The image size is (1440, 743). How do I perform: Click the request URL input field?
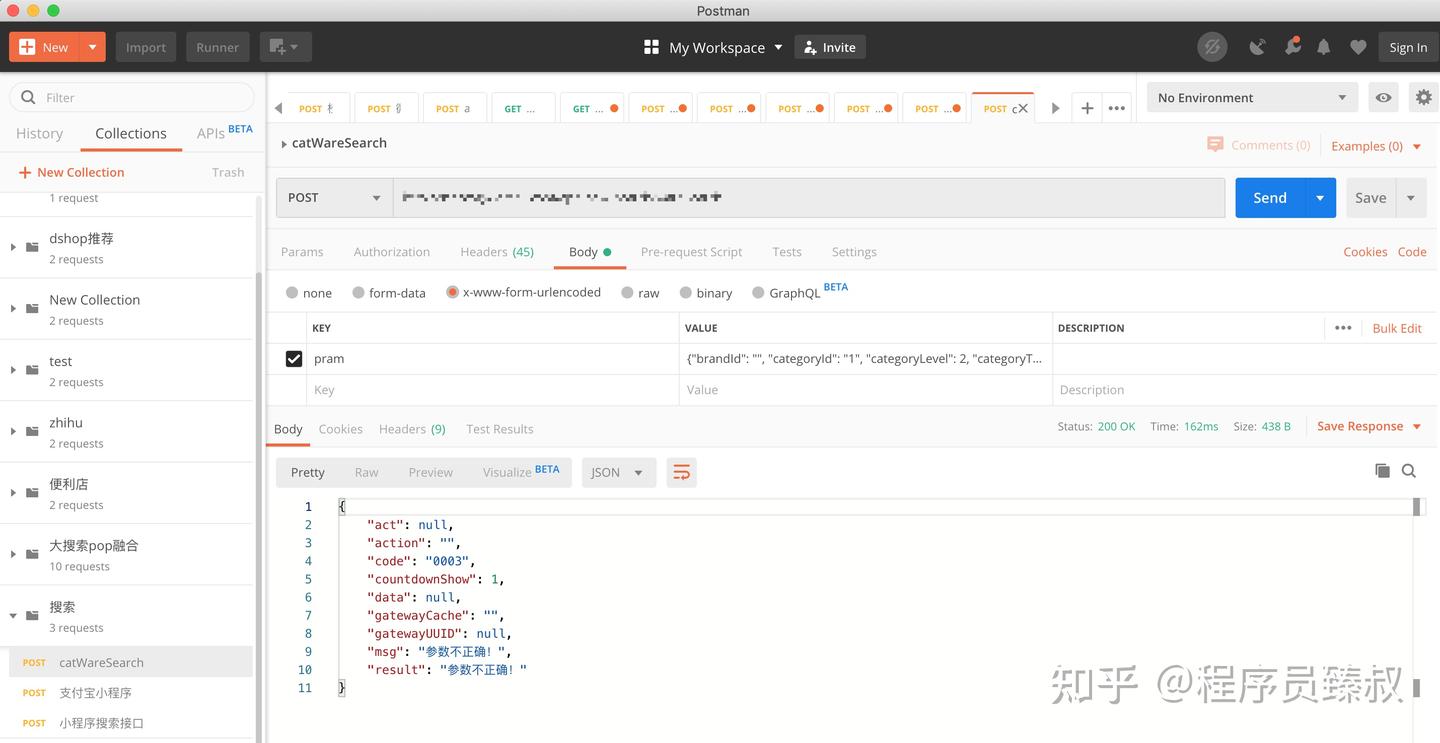(809, 197)
